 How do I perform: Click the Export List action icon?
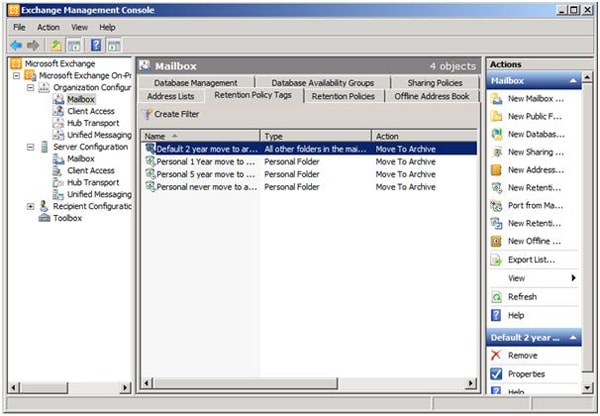coord(496,260)
